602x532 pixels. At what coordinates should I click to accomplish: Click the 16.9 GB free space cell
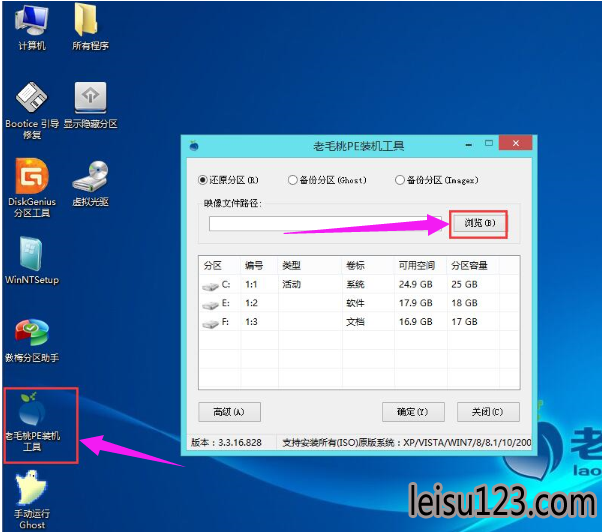(x=415, y=322)
